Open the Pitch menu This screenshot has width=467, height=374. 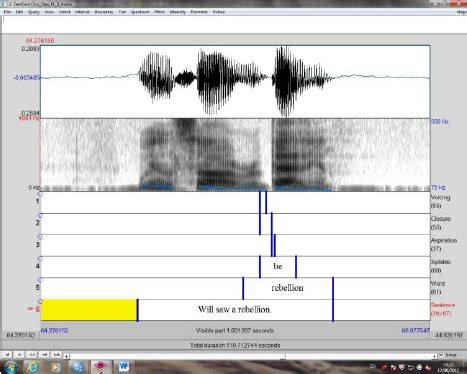[160, 12]
